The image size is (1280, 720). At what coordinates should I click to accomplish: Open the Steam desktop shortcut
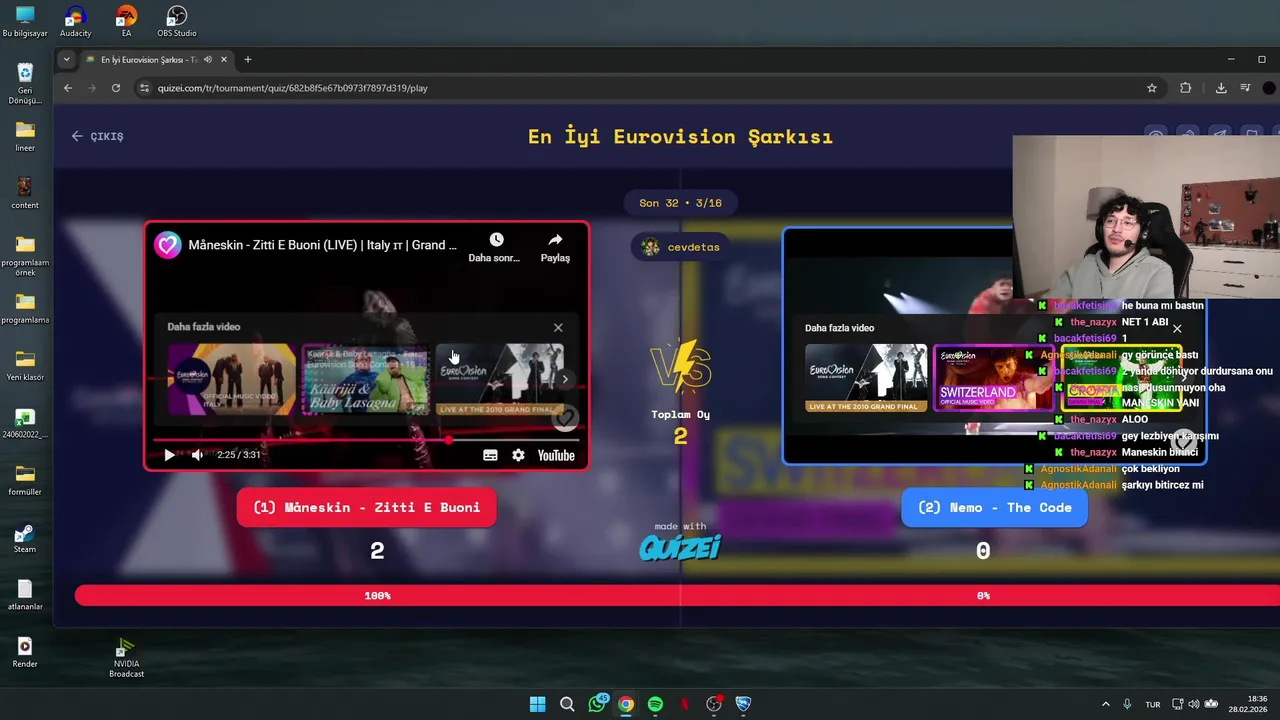point(25,538)
